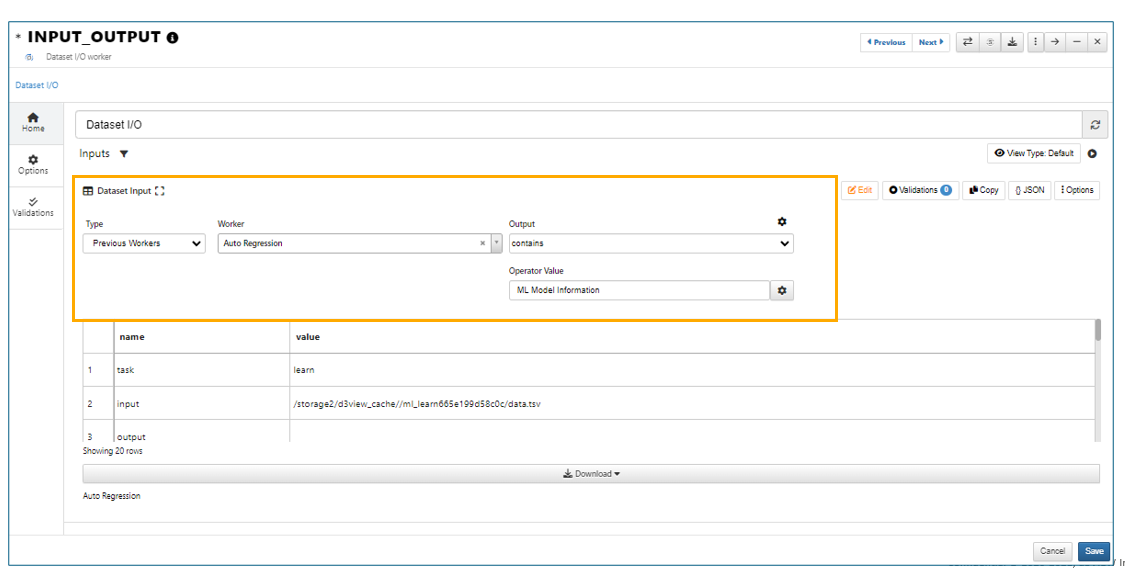The image size is (1125, 577).
Task: Click the orange Edit button
Action: (859, 190)
